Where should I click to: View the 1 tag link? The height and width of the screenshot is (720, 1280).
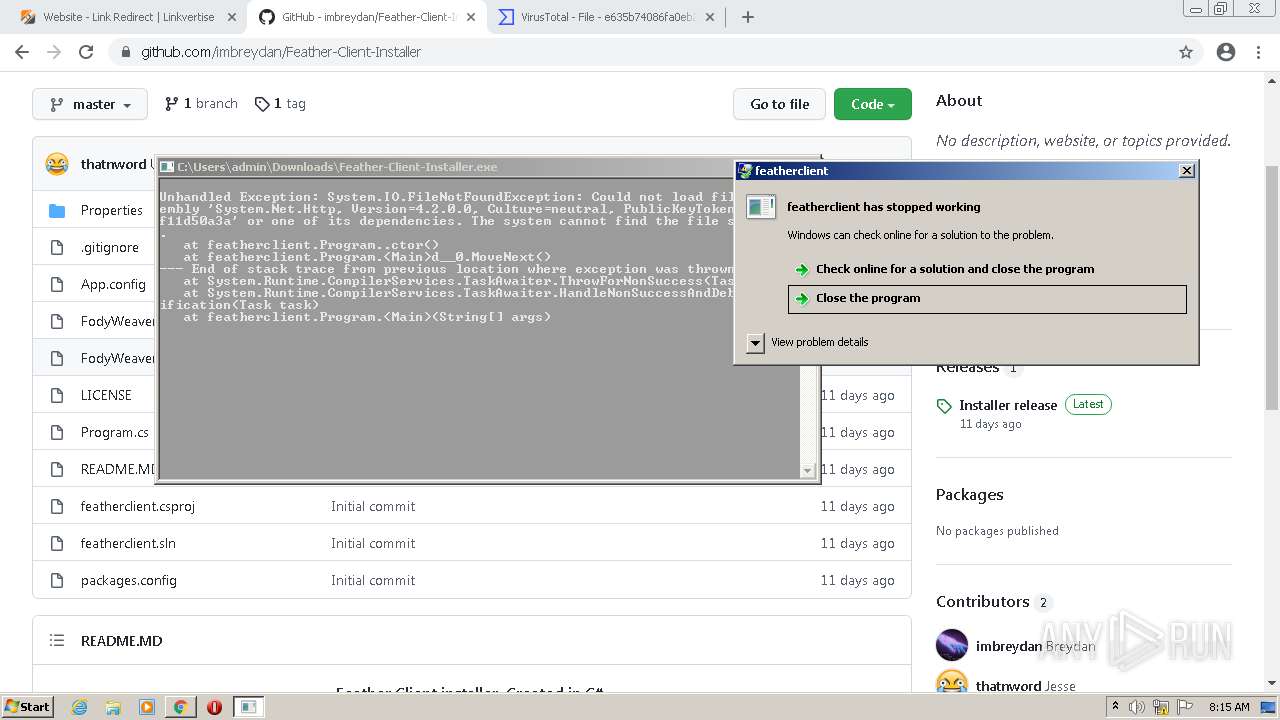coord(280,104)
